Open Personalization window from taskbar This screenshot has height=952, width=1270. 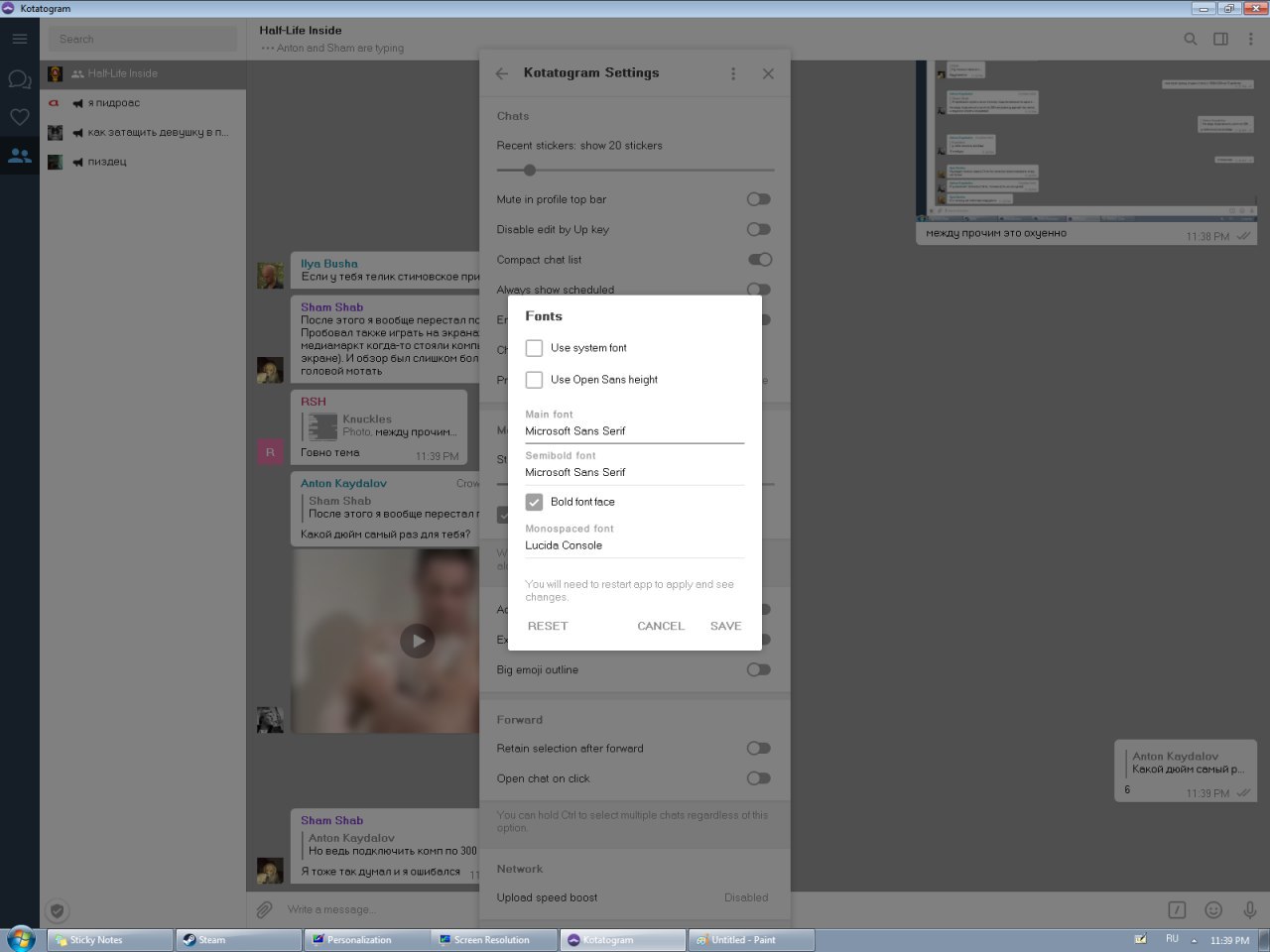click(367, 940)
